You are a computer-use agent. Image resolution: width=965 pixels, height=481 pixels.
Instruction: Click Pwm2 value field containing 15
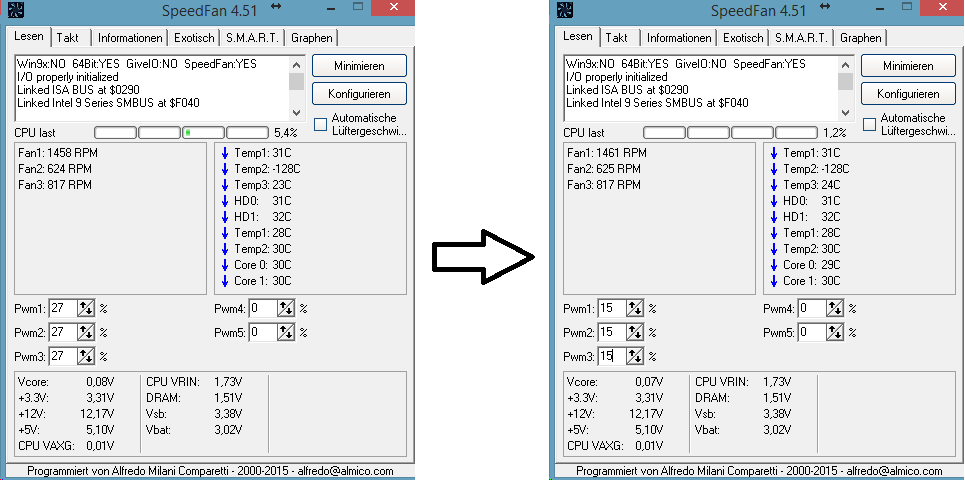click(x=612, y=332)
